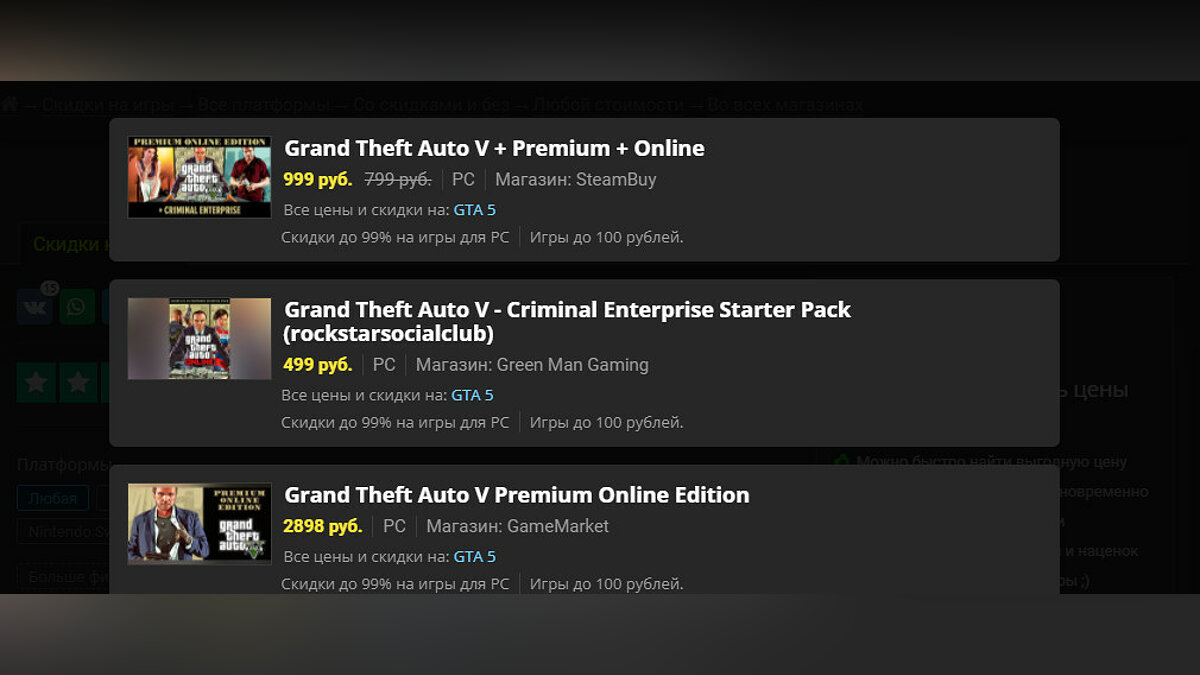Open 'Игры до 100 рублей' in the first offer
1200x675 pixels.
coord(606,237)
